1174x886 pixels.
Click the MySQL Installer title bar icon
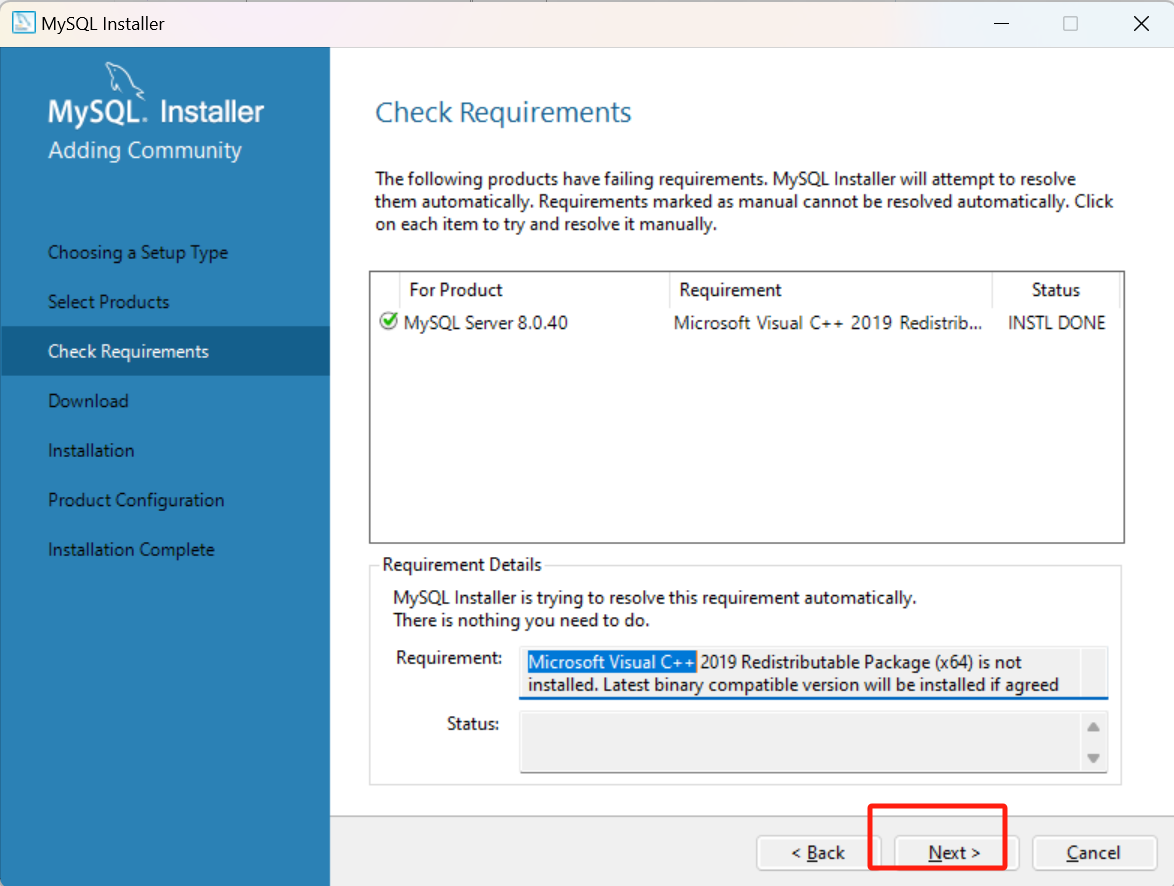coord(23,23)
